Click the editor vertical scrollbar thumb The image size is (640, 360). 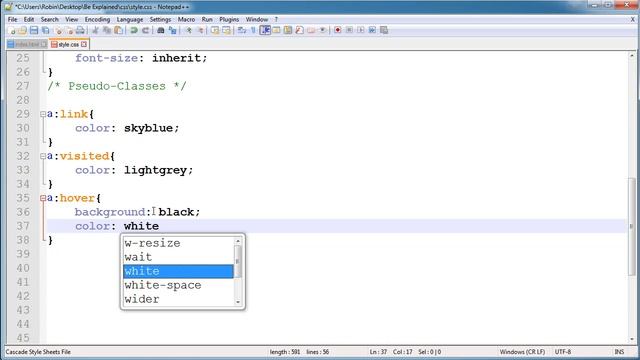coord(632,227)
